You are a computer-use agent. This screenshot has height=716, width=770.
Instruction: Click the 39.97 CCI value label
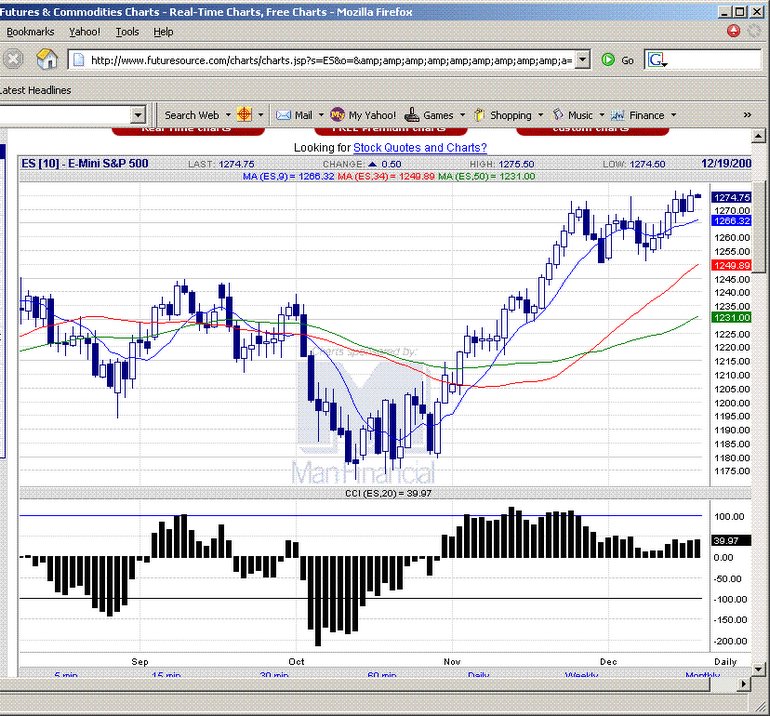[x=732, y=541]
